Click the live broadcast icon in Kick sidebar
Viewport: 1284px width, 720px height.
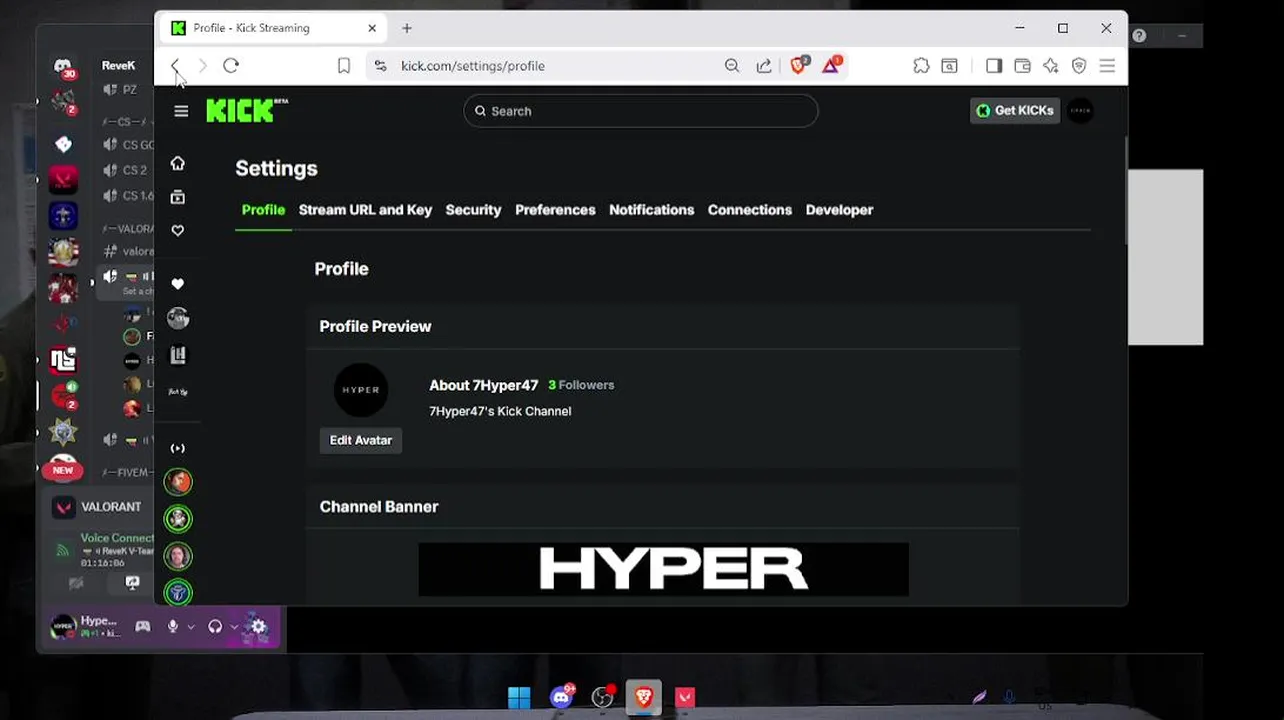pos(178,448)
